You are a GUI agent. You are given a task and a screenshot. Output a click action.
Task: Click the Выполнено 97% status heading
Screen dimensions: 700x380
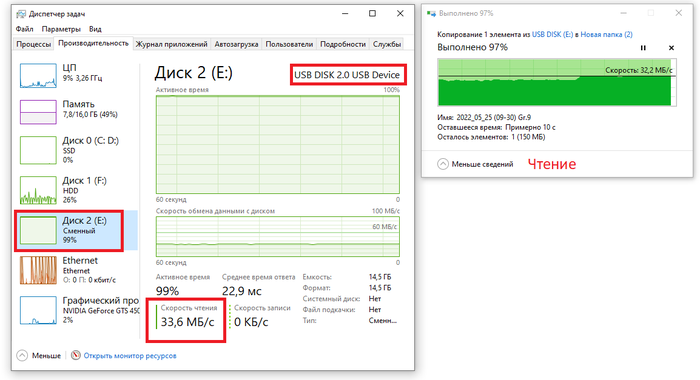[x=472, y=47]
